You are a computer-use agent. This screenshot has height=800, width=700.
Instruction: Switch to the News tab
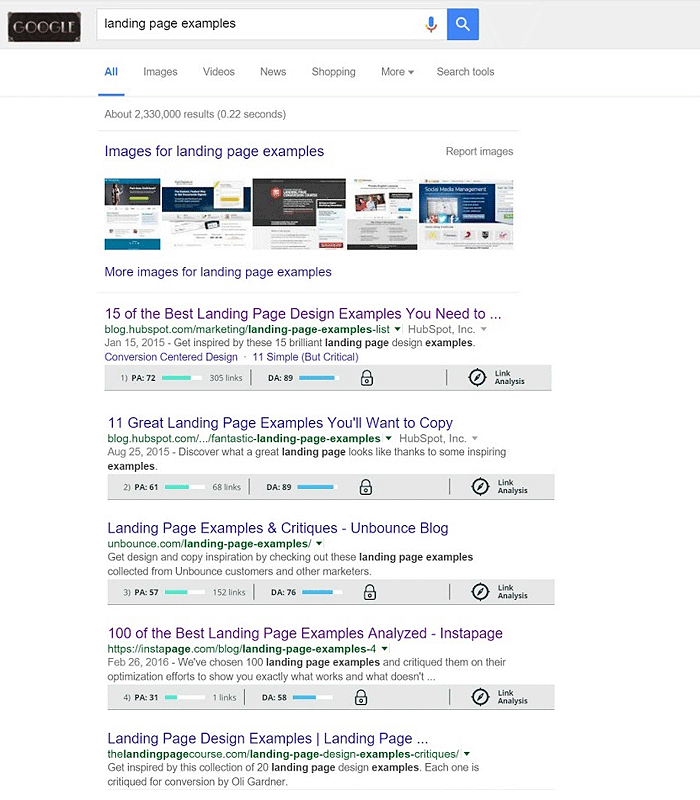[273, 72]
